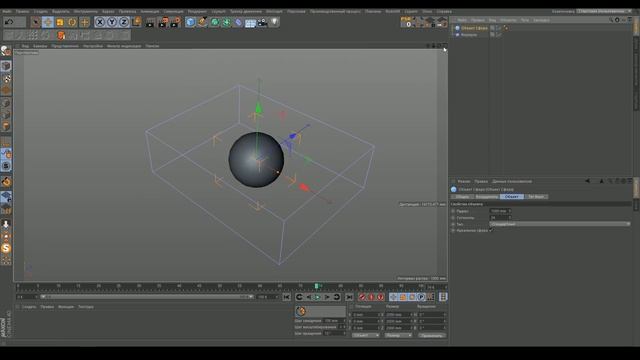Add a cube primitive object

coord(190,22)
